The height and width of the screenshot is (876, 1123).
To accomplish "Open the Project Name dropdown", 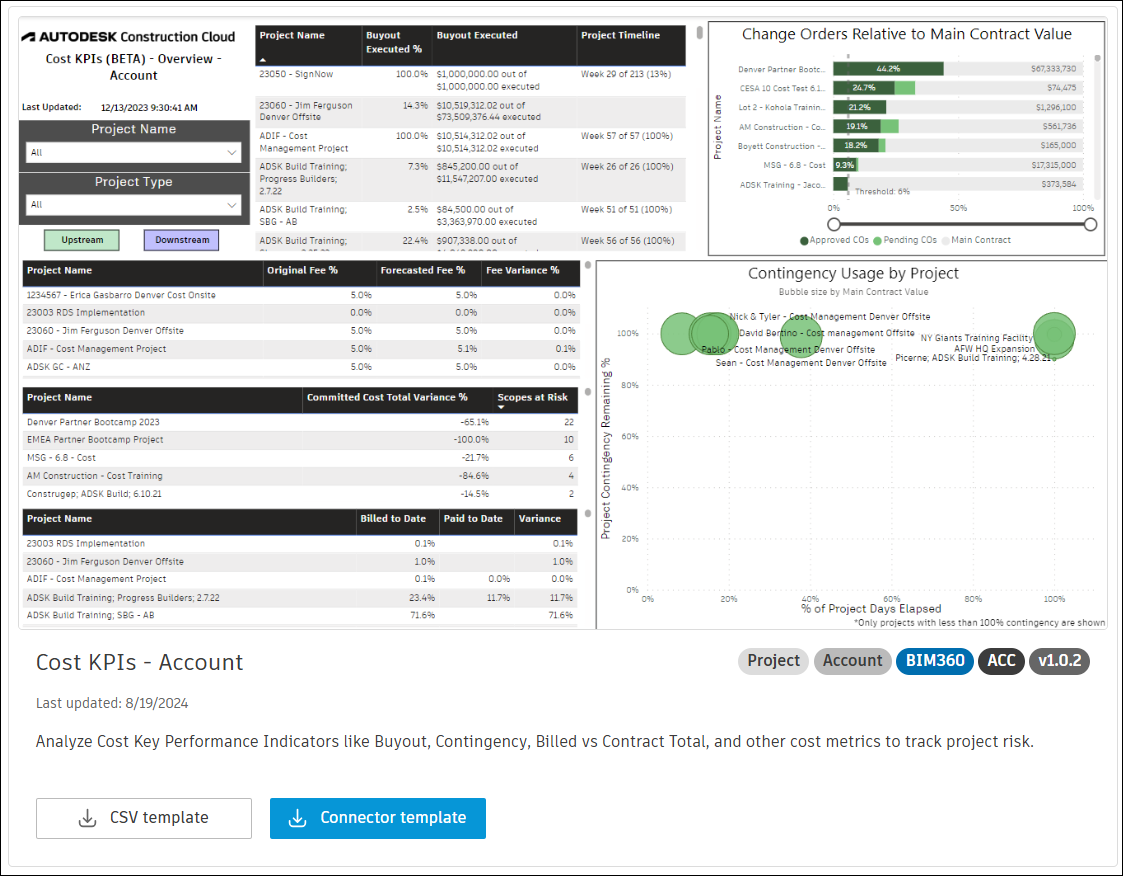I will tap(133, 153).
